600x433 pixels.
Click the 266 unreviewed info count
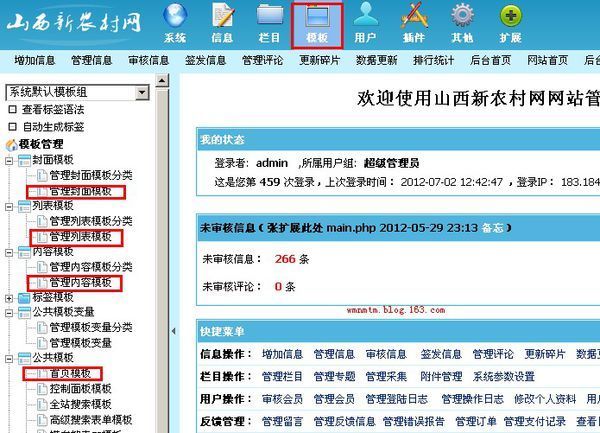tap(285, 259)
